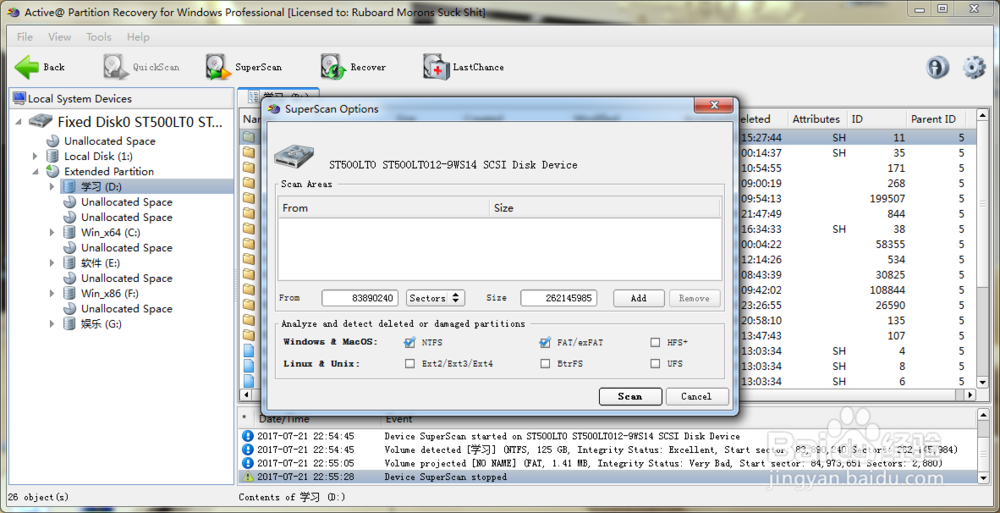Enable the HFS+ checkbox

[x=655, y=343]
